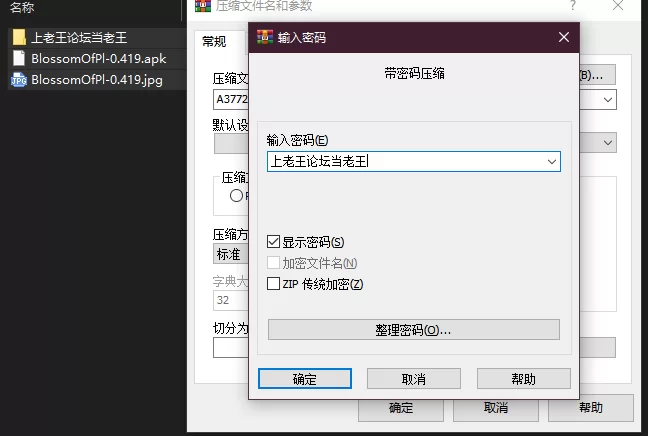
Task: Select the 上老王论坛当老王 folder name
Action: (x=79, y=38)
